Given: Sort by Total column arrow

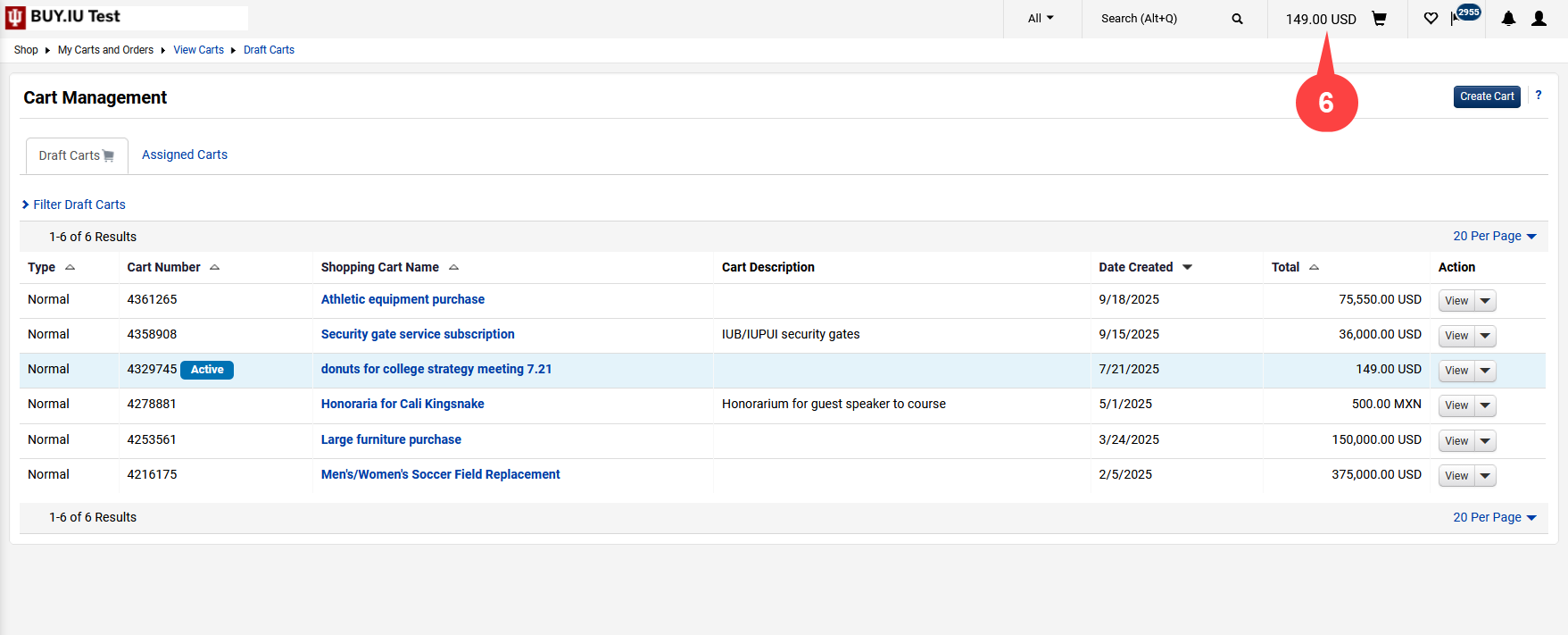Looking at the screenshot, I should tap(1314, 268).
